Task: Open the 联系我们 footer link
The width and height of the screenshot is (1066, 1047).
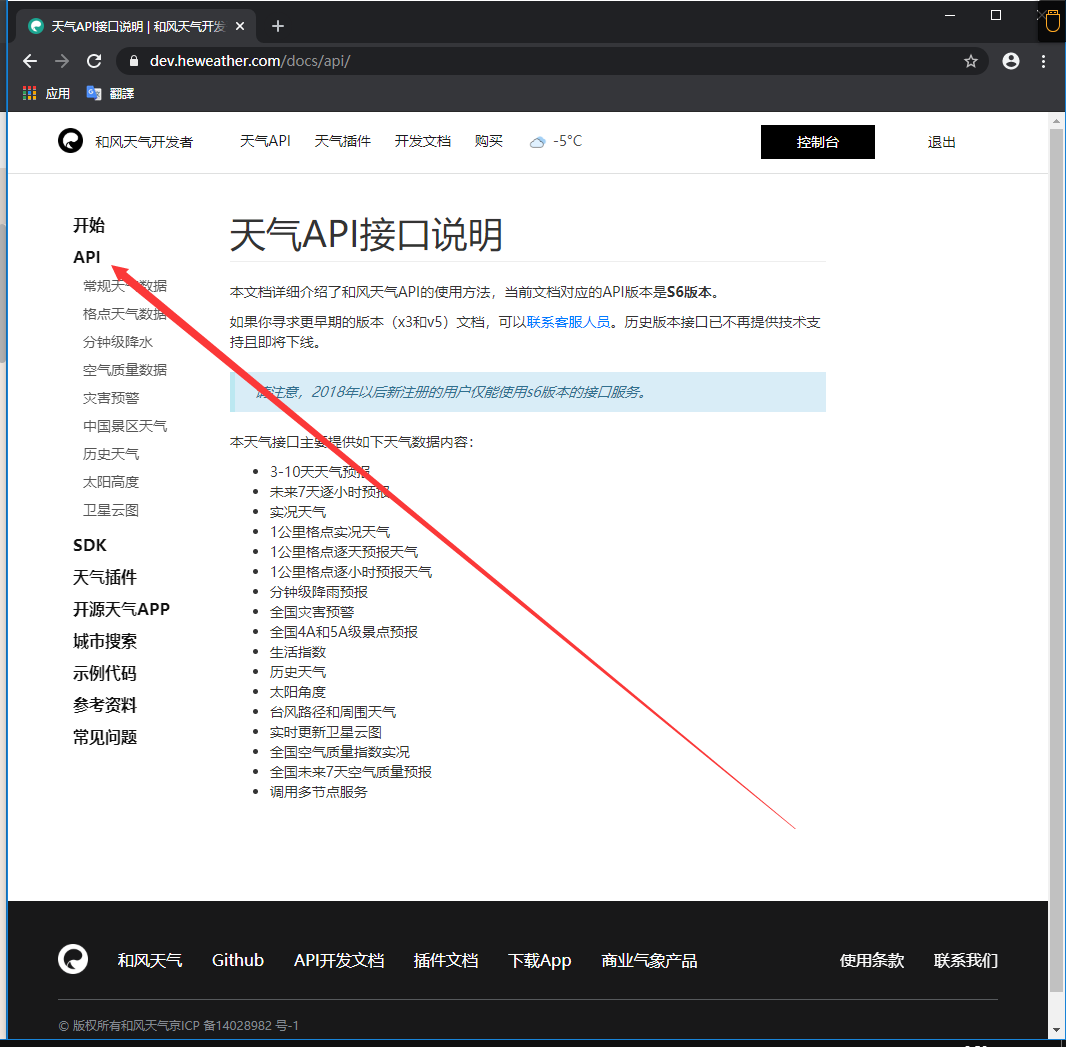Action: click(965, 960)
